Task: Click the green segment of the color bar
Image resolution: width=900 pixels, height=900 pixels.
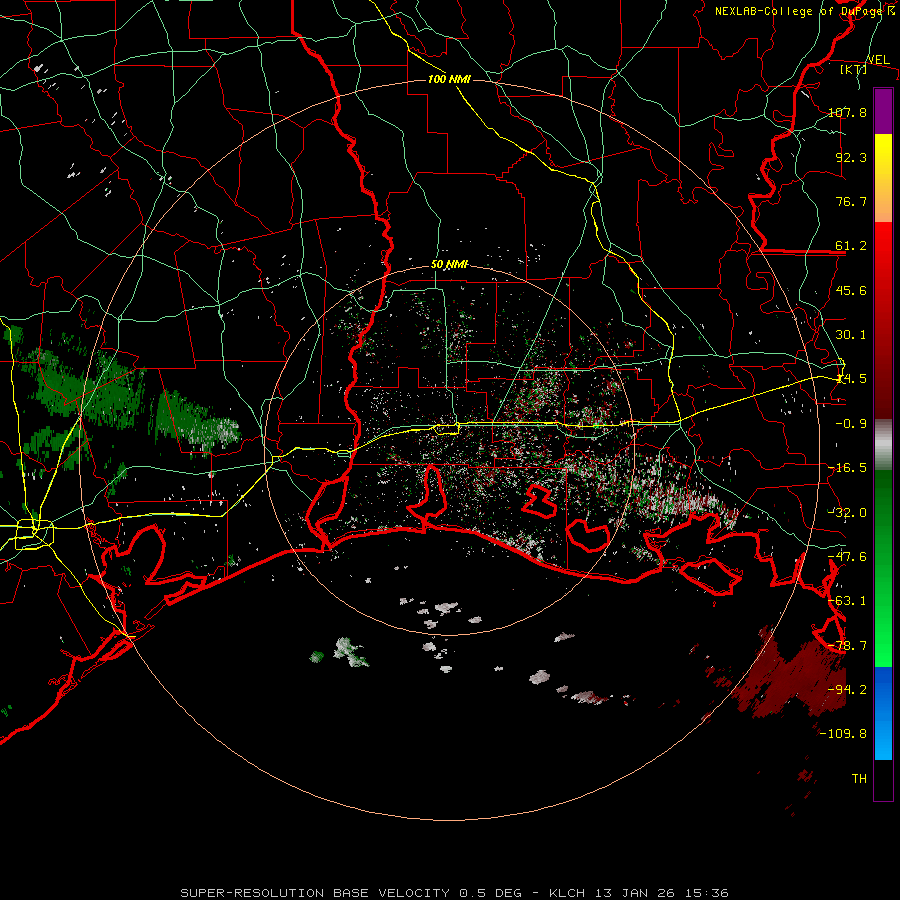Action: [x=883, y=568]
